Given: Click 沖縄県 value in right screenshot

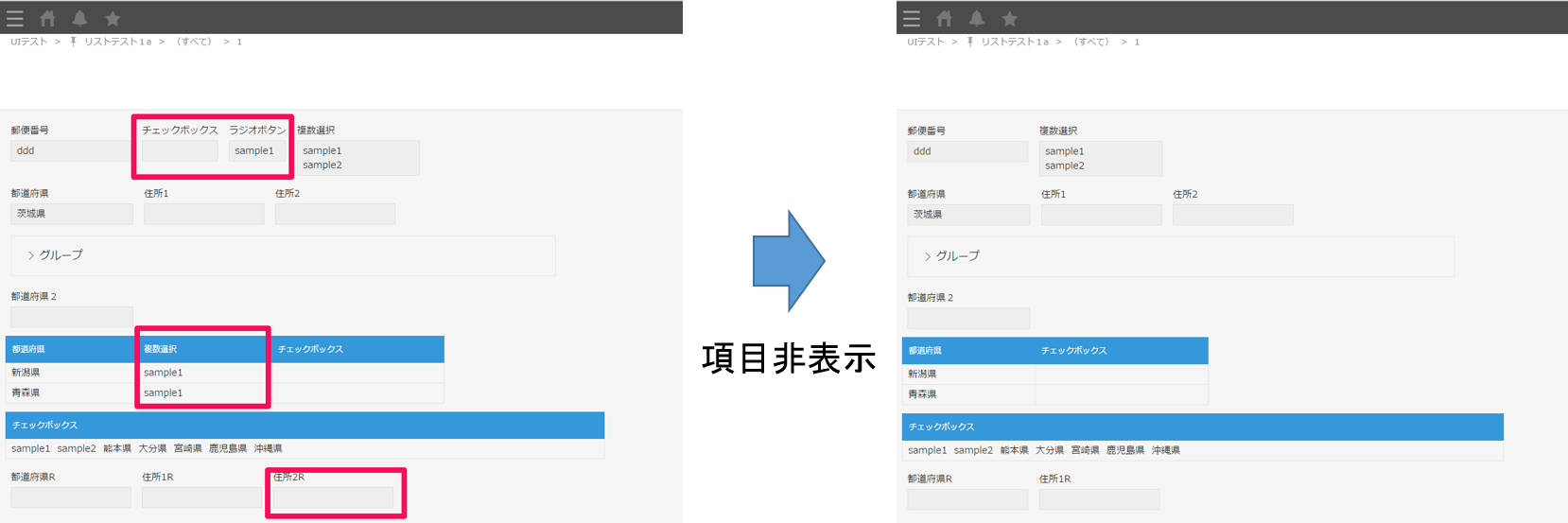Looking at the screenshot, I should pyautogui.click(x=1165, y=450).
